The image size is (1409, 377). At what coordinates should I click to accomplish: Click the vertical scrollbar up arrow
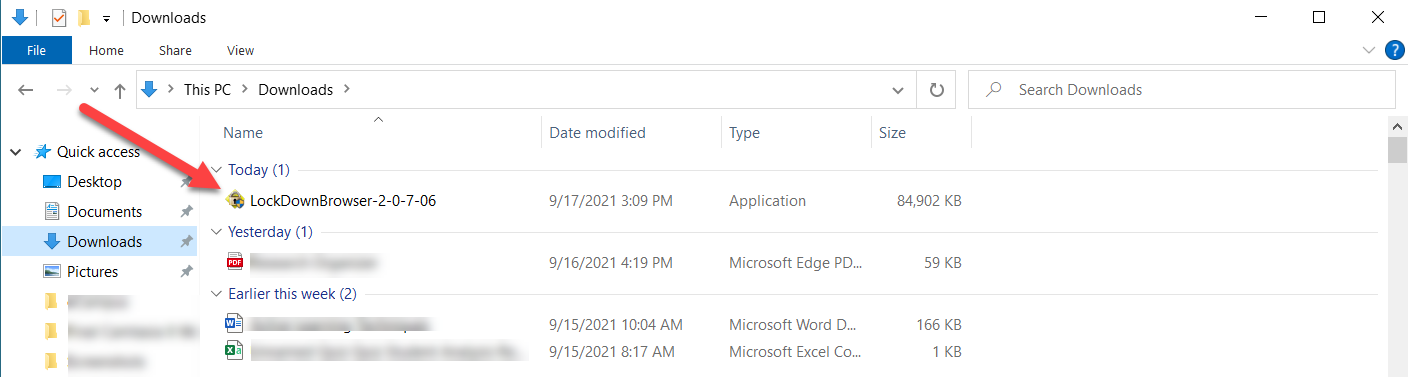click(1398, 125)
